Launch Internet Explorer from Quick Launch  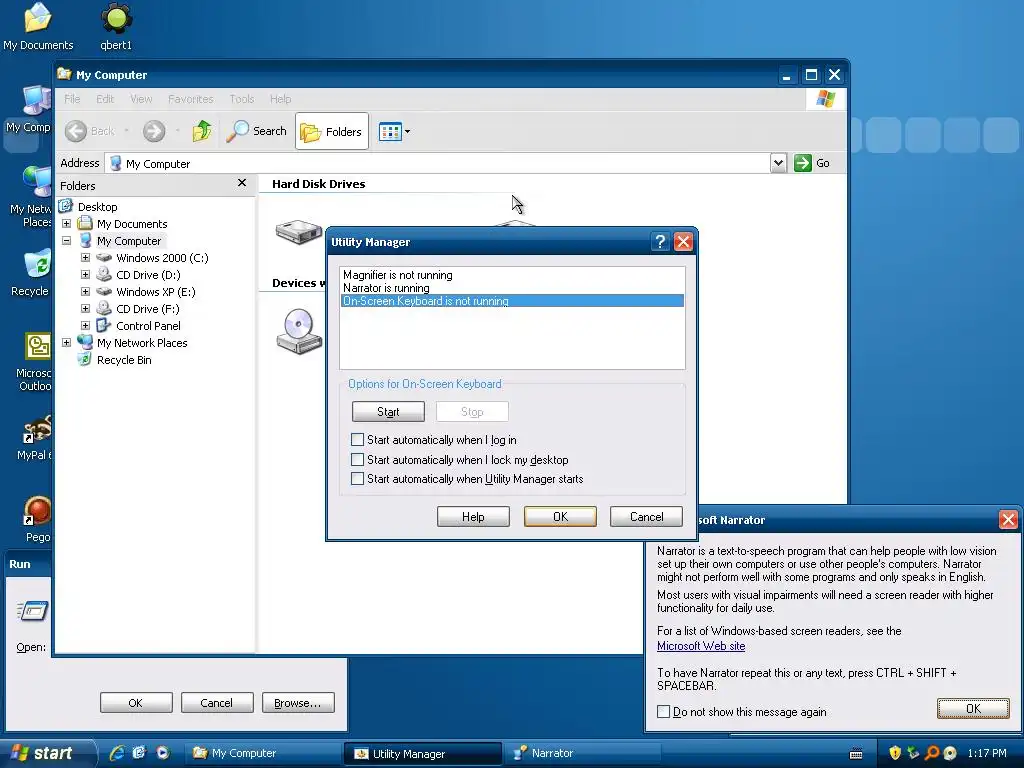tap(117, 753)
